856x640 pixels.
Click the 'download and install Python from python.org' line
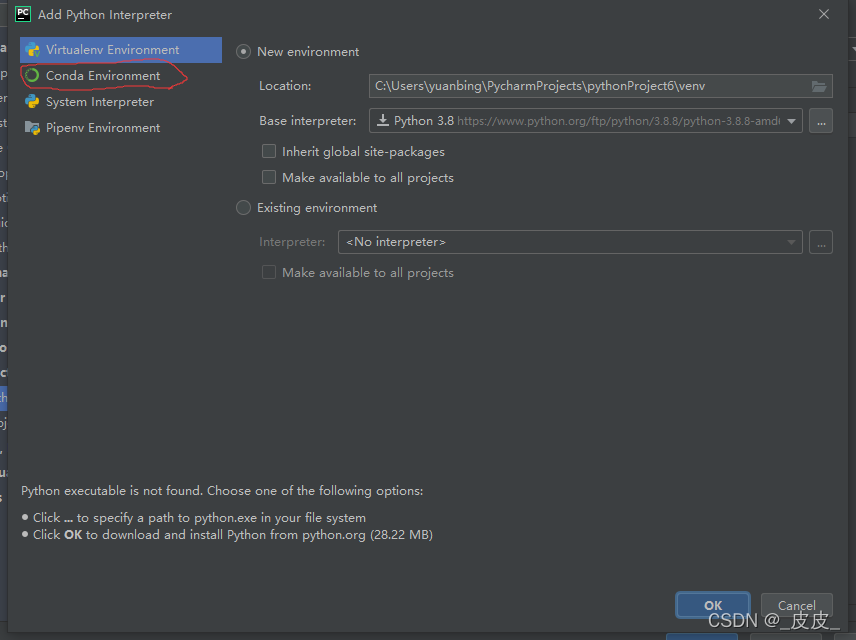coord(233,535)
